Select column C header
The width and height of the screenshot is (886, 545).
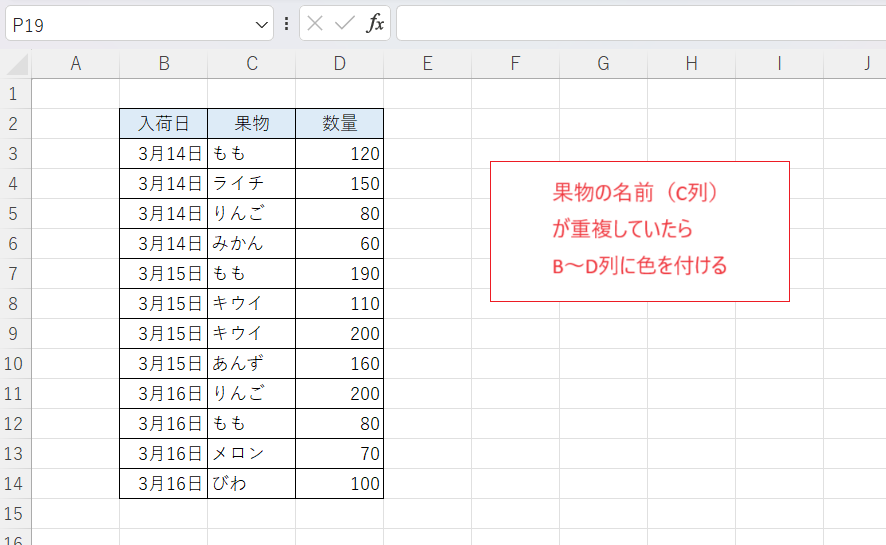(251, 64)
